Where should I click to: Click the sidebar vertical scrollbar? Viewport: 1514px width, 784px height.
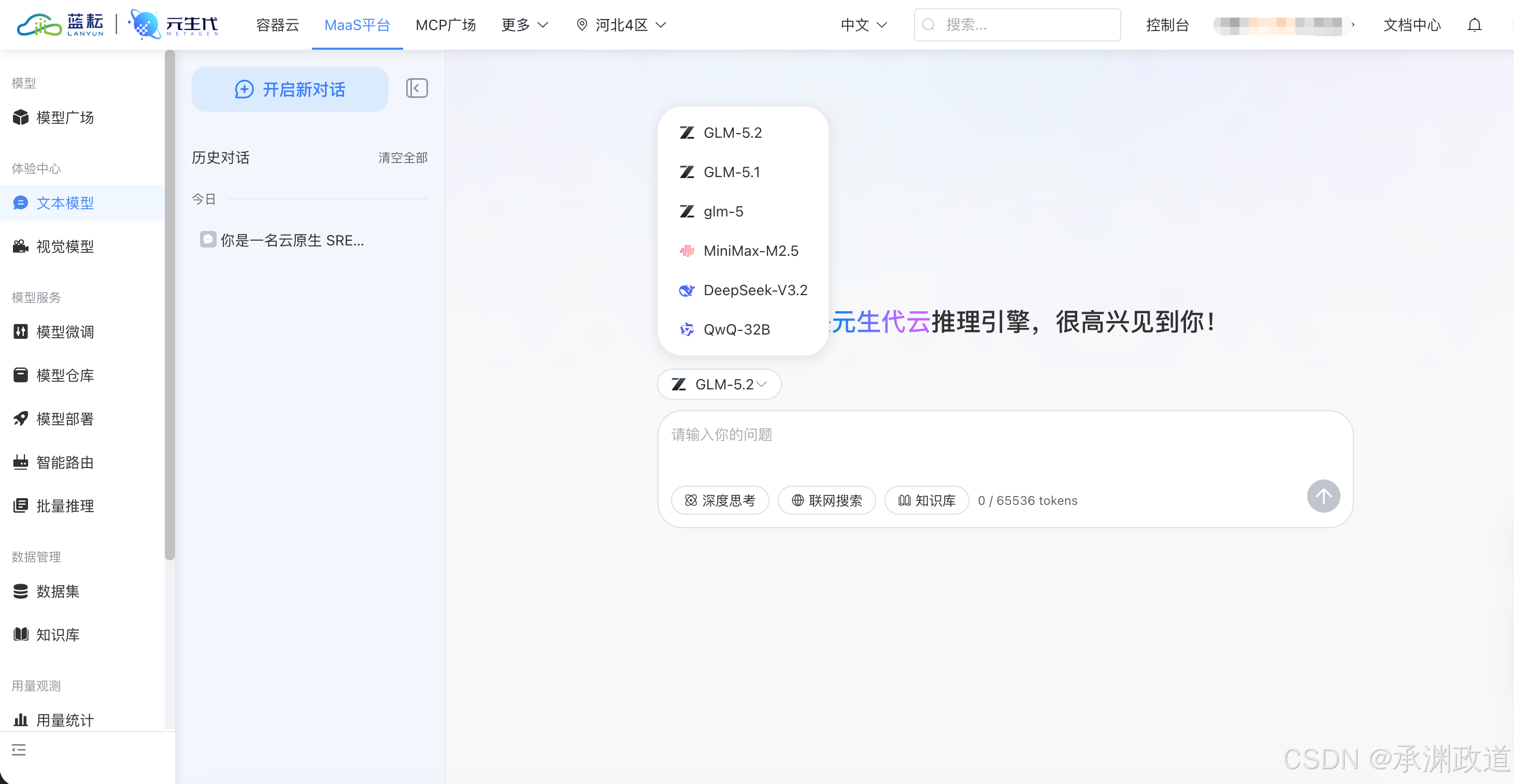tap(170, 306)
